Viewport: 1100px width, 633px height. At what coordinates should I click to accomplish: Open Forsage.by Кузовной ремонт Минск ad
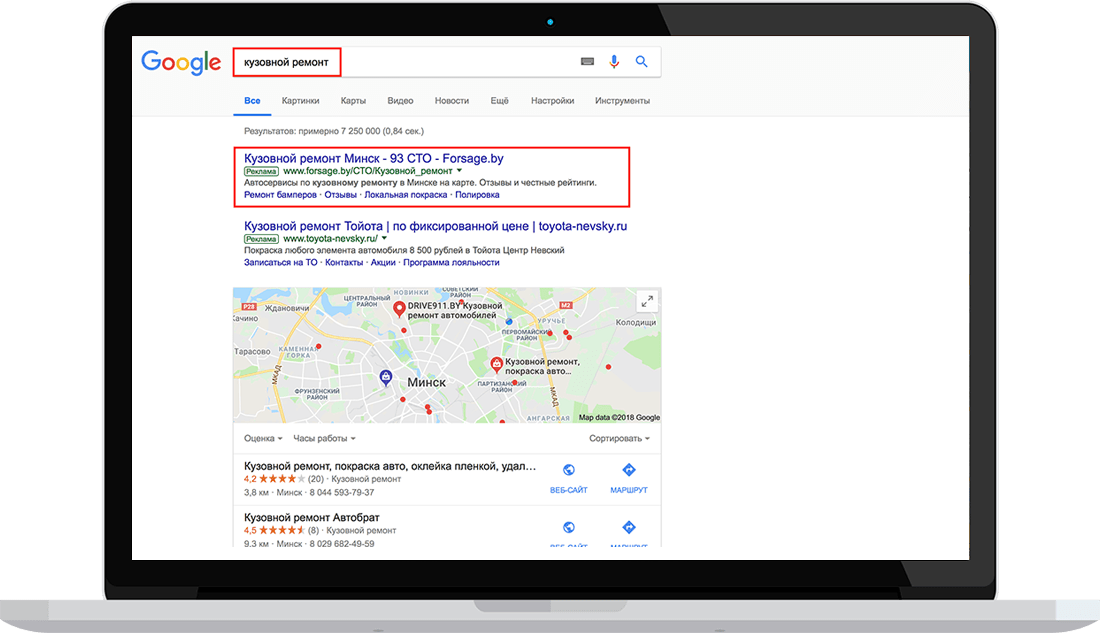(374, 159)
